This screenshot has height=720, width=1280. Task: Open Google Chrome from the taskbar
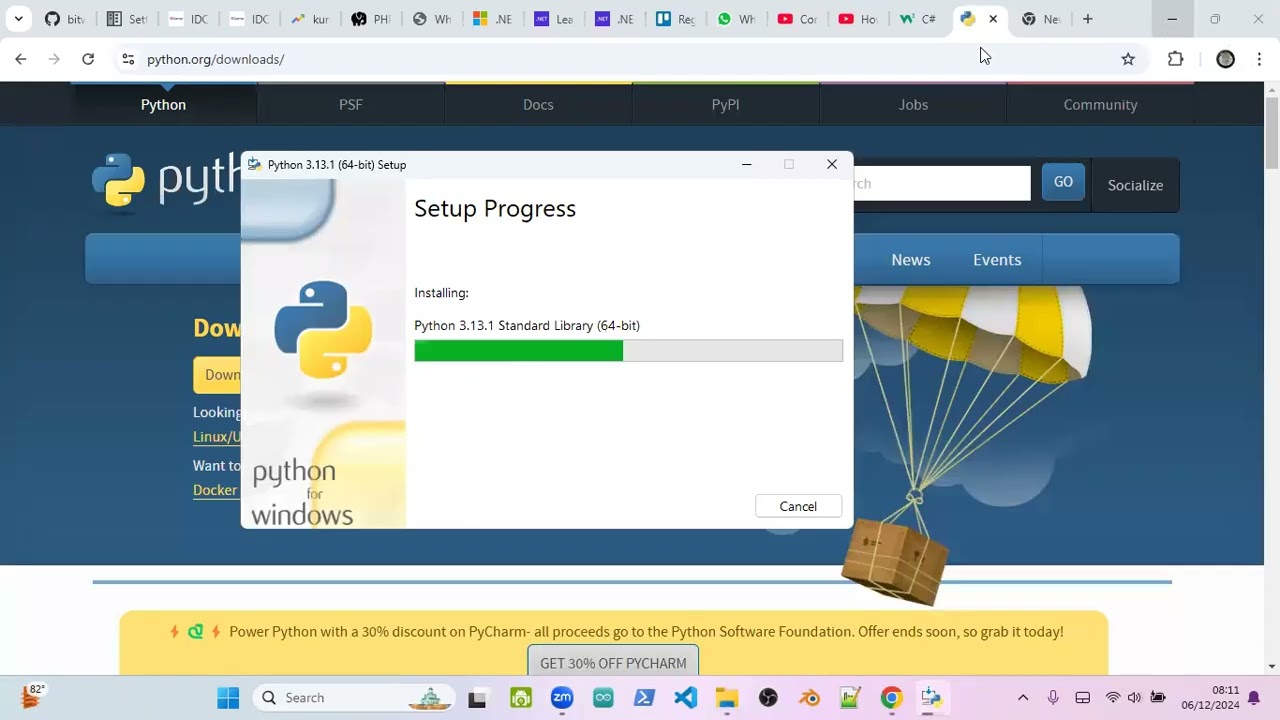pyautogui.click(x=891, y=698)
